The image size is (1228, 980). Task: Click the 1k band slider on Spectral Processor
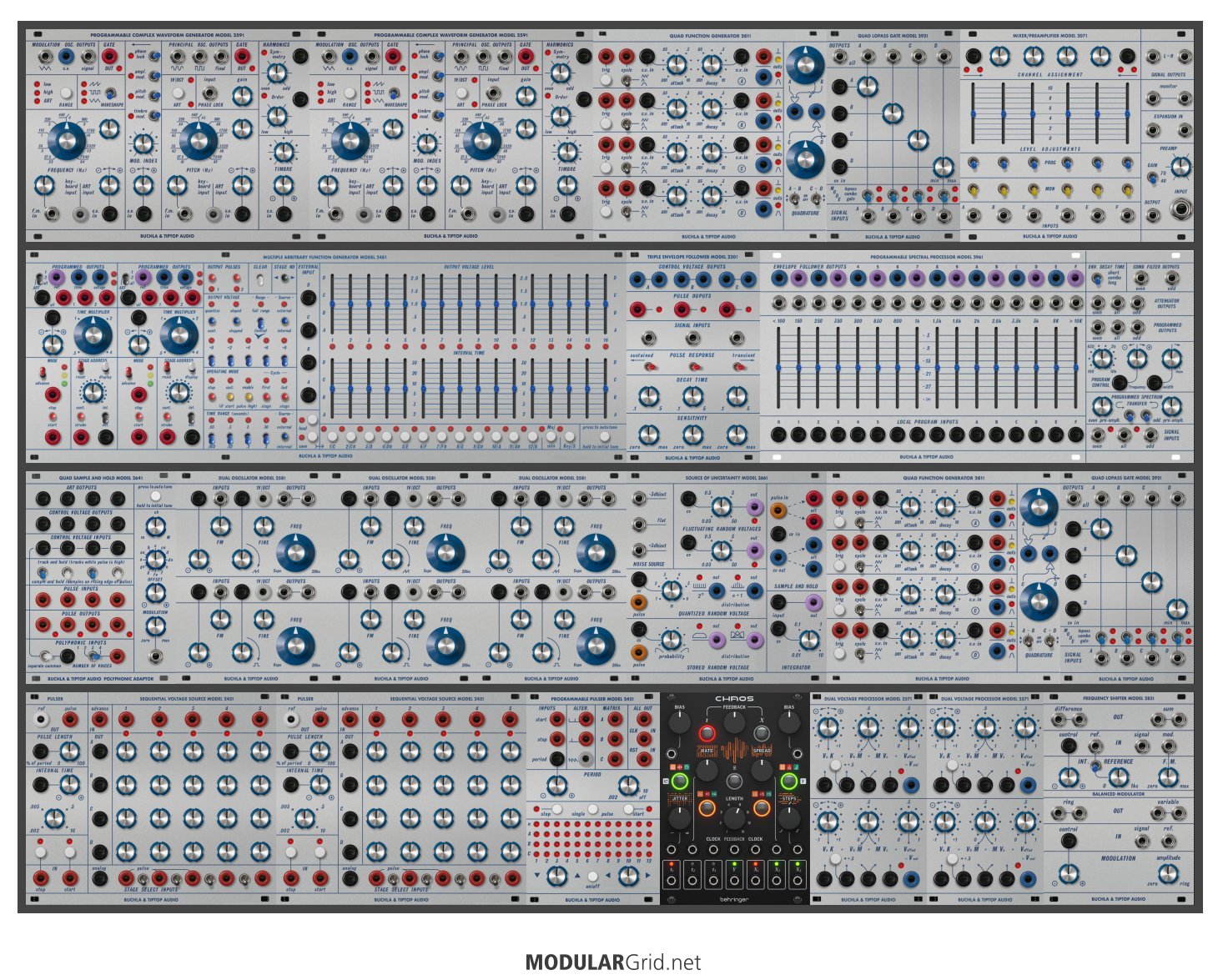click(918, 367)
